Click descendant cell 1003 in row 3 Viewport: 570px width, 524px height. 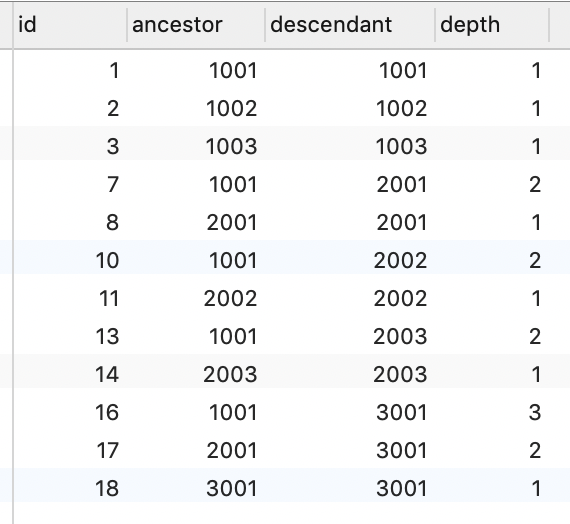[x=401, y=147]
